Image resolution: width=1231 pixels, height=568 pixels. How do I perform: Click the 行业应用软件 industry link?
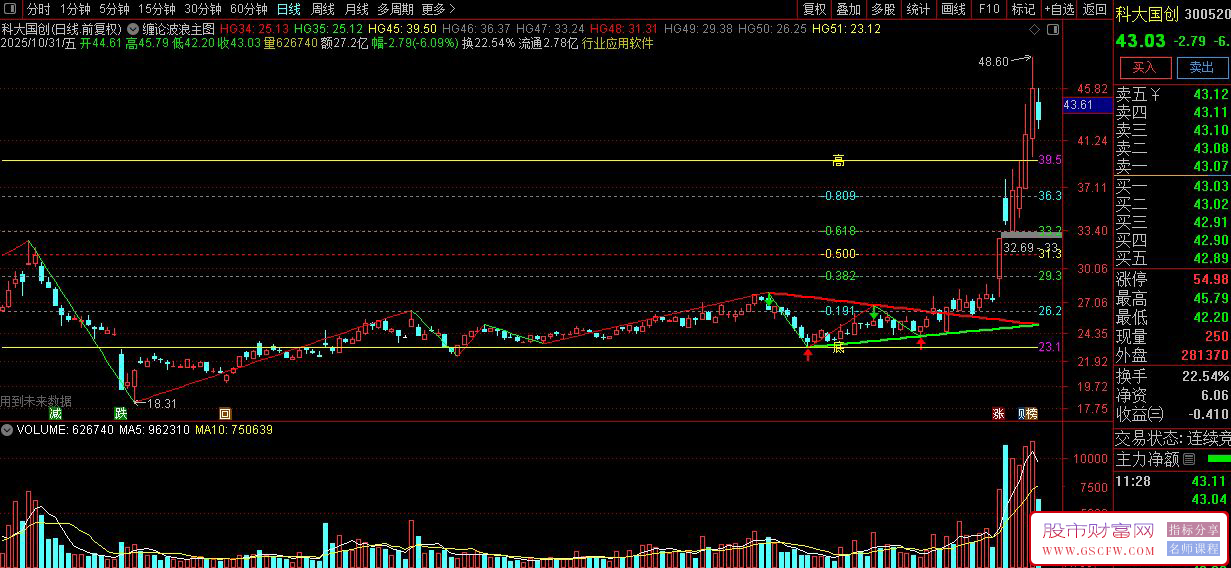[617, 44]
